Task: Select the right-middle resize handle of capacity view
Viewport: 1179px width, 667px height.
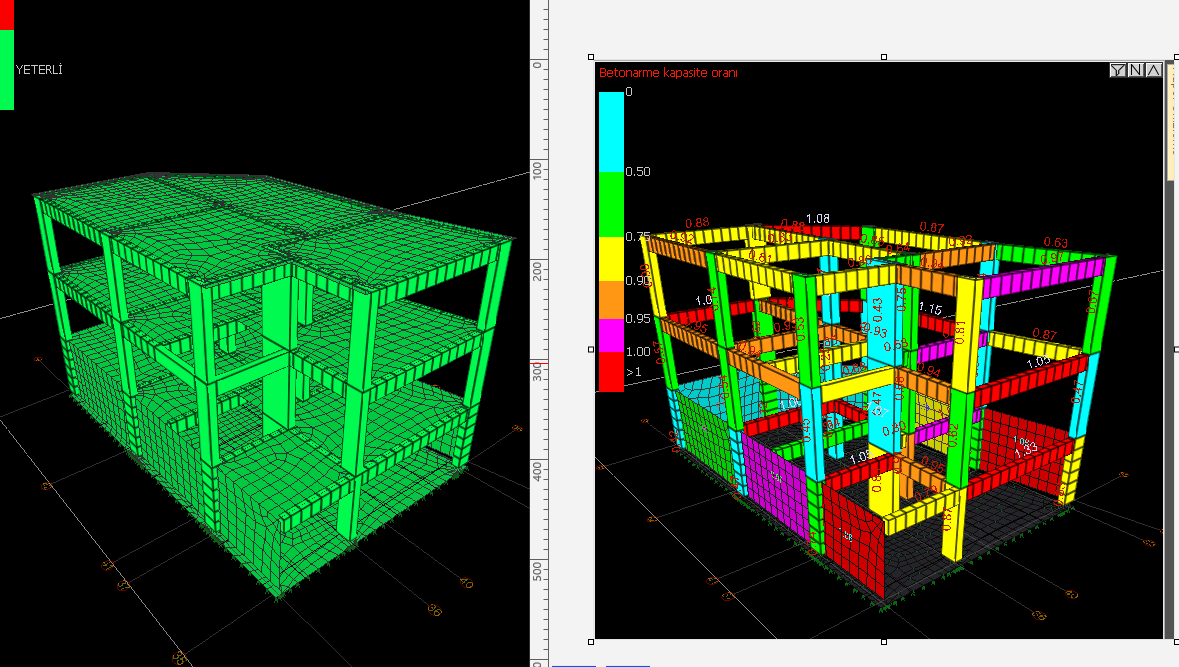Action: (1175, 349)
